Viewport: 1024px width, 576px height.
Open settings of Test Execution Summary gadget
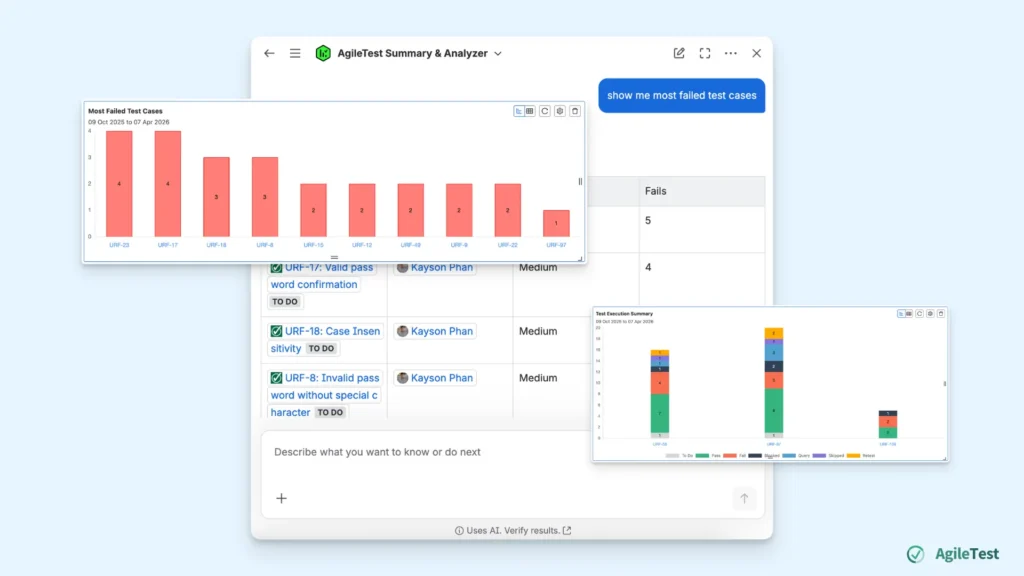click(931, 313)
